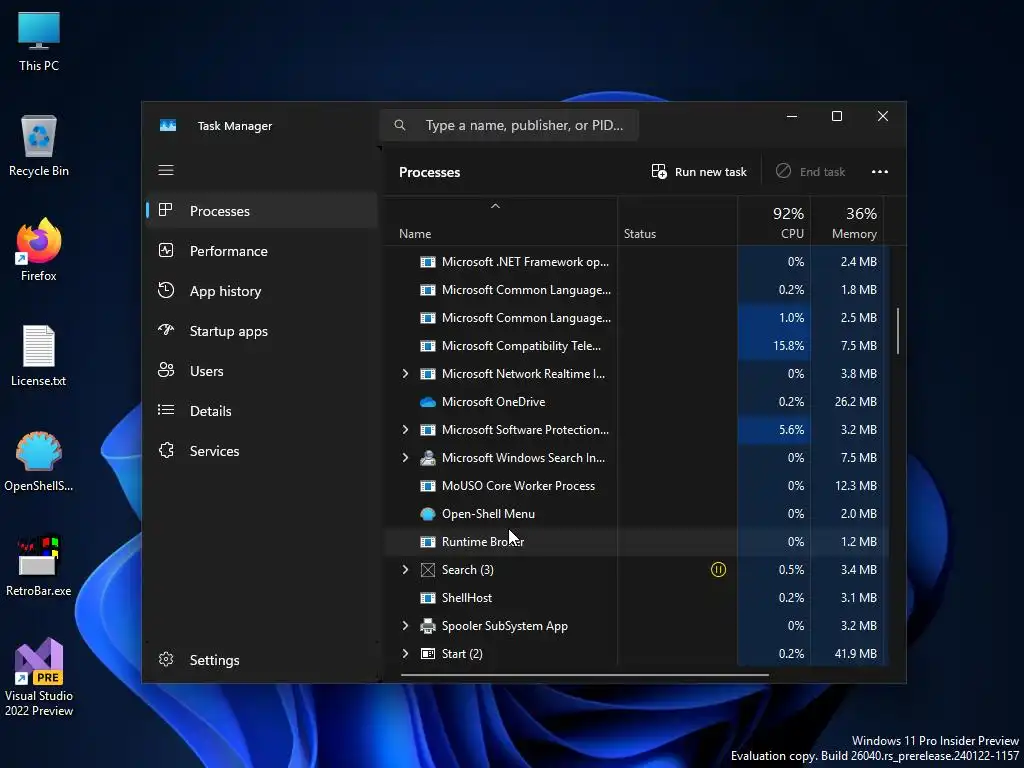Screen dimensions: 1024x768
Task: Click the Spooler SubSystem printer icon
Action: 428,626
